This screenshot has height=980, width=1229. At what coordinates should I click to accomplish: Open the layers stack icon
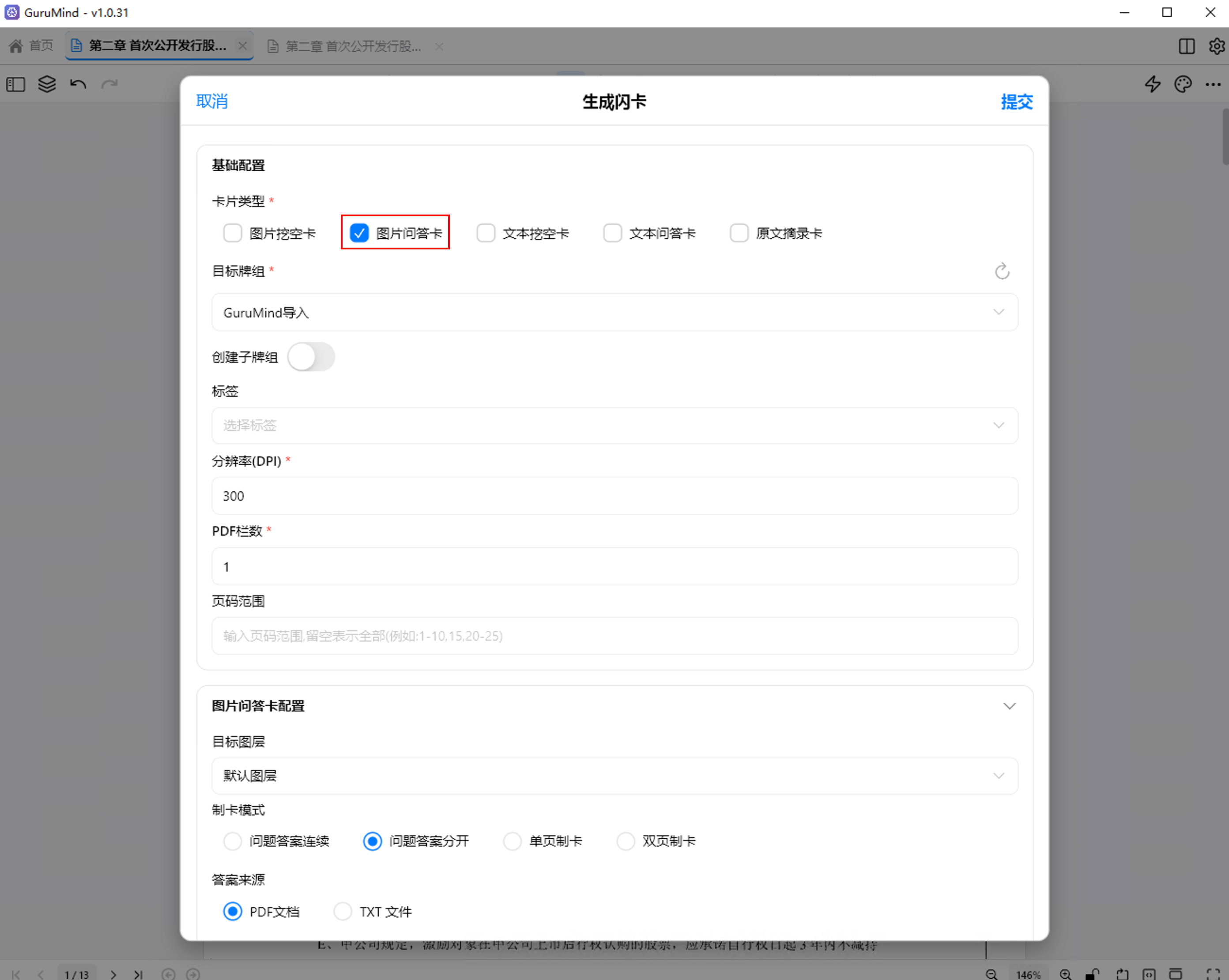(x=47, y=84)
